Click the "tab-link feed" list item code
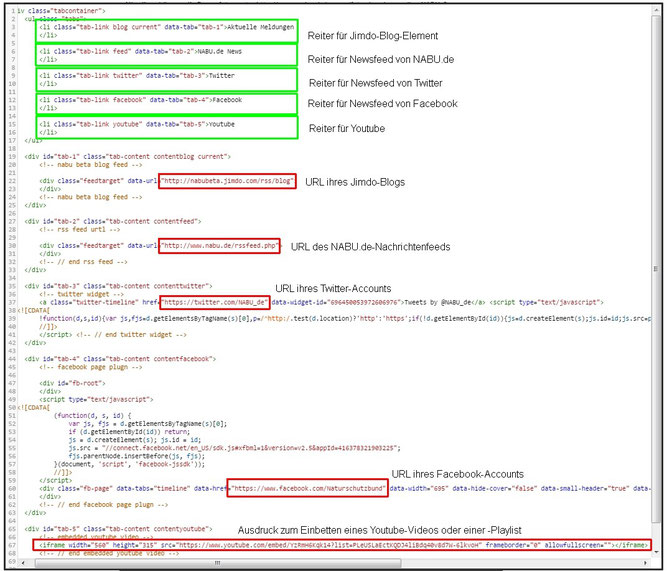 (x=167, y=55)
